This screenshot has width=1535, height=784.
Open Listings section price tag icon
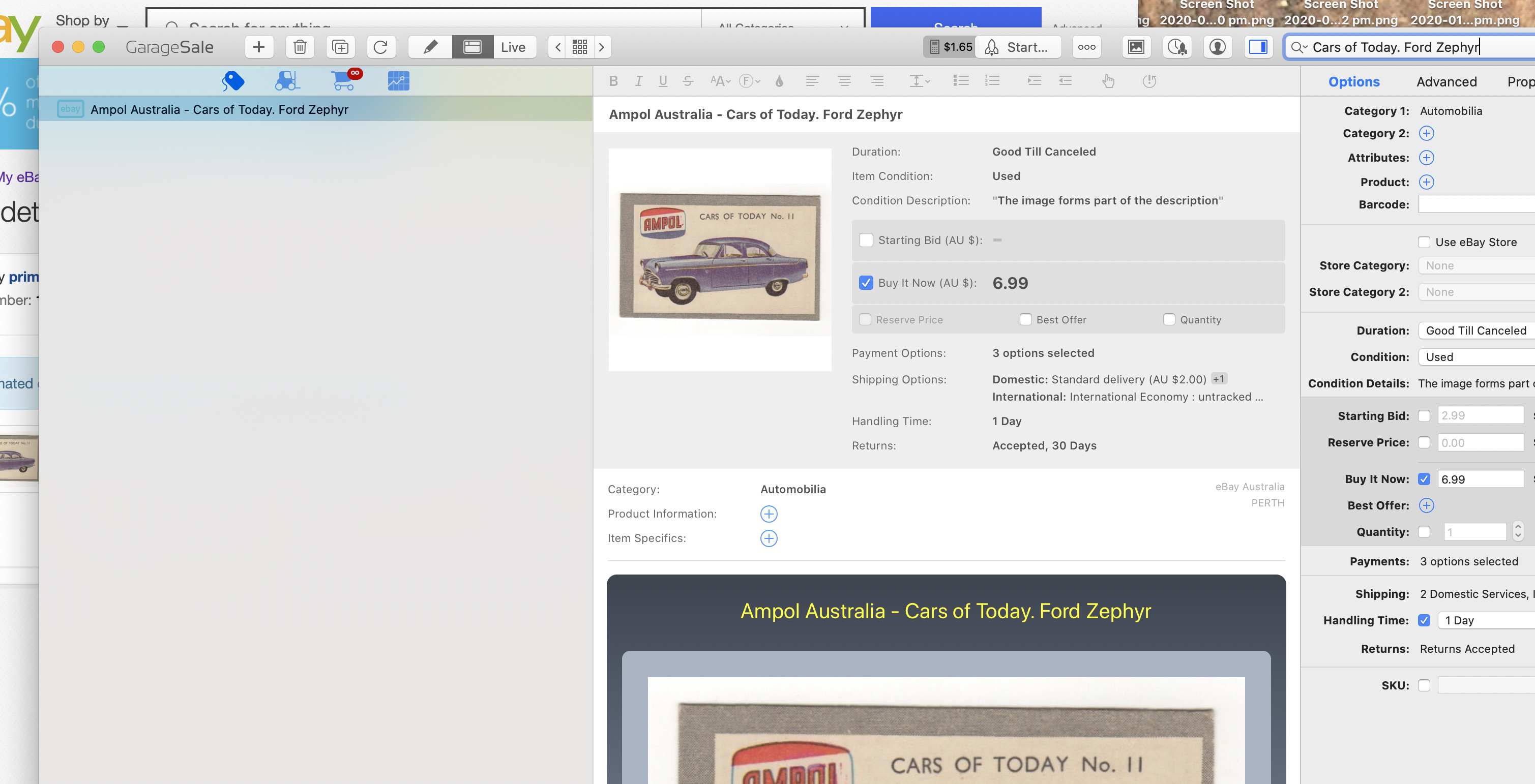coord(233,81)
